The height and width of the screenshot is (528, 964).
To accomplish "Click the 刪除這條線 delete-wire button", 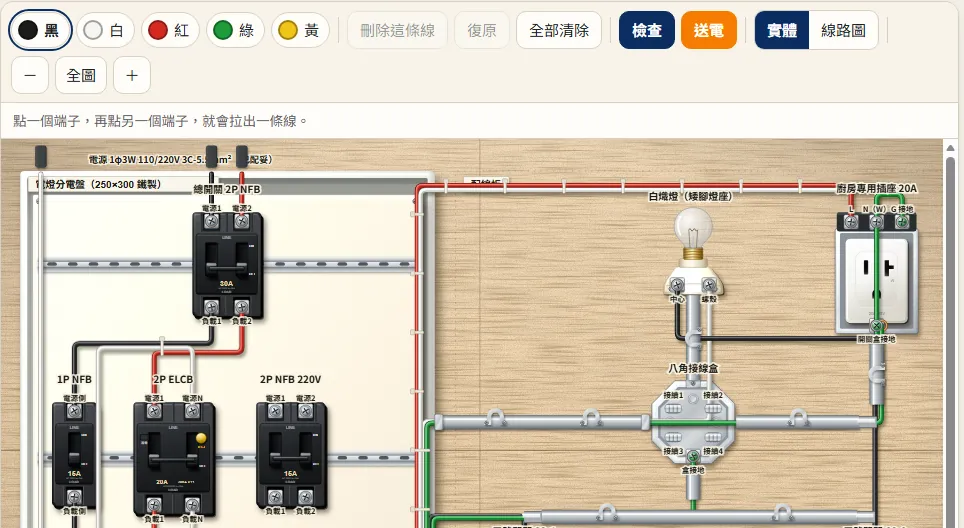I will [397, 30].
